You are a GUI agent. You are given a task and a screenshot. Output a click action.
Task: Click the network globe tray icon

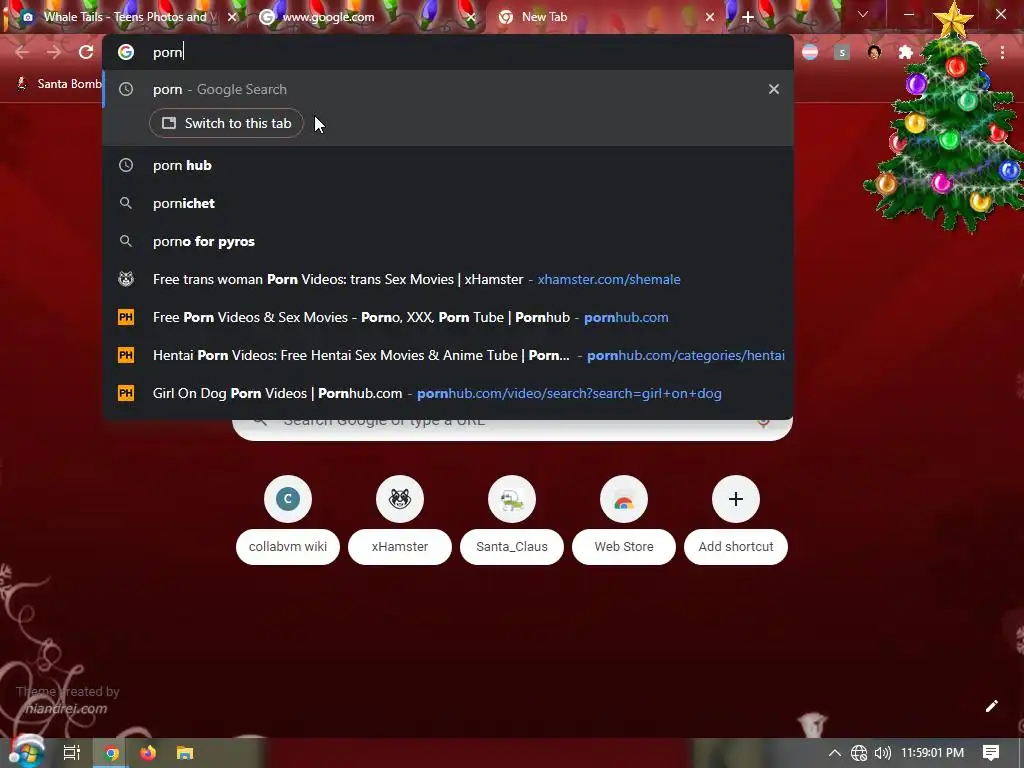pyautogui.click(x=859, y=753)
